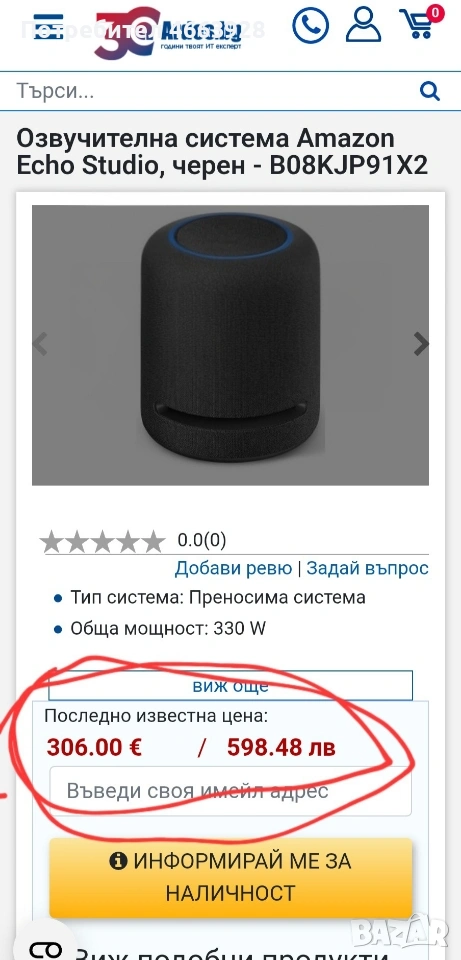Image resolution: width=461 pixels, height=960 pixels.
Task: Open the shopping cart
Action: 418,25
